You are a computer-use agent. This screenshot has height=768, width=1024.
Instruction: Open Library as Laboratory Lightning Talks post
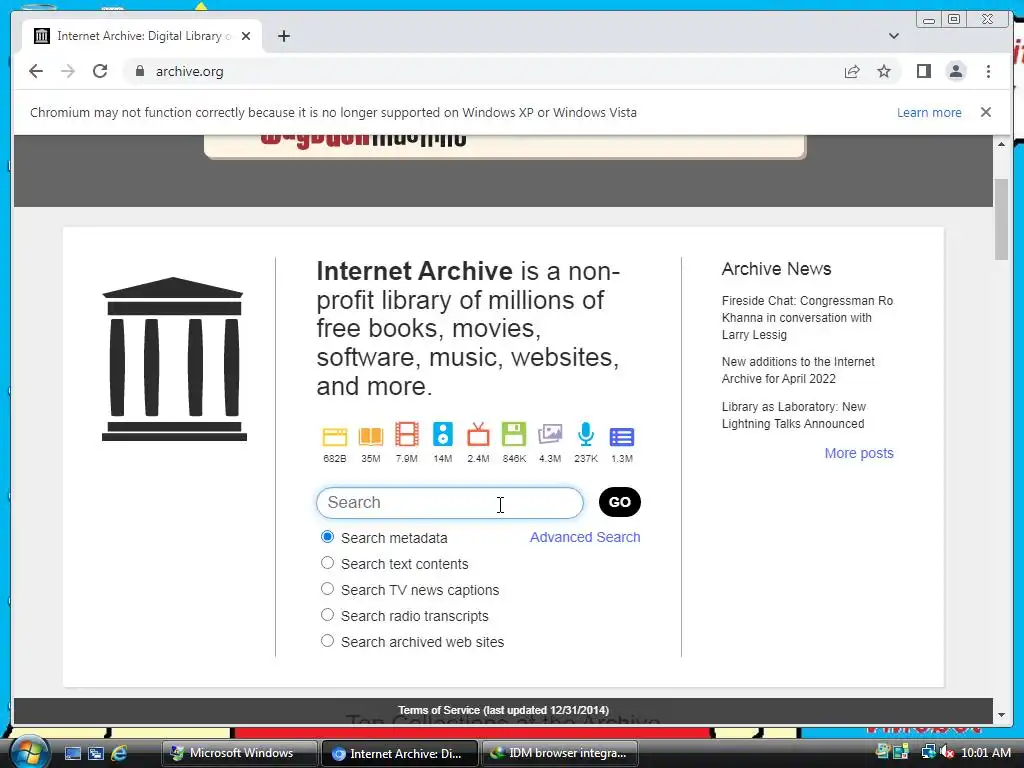click(x=793, y=415)
